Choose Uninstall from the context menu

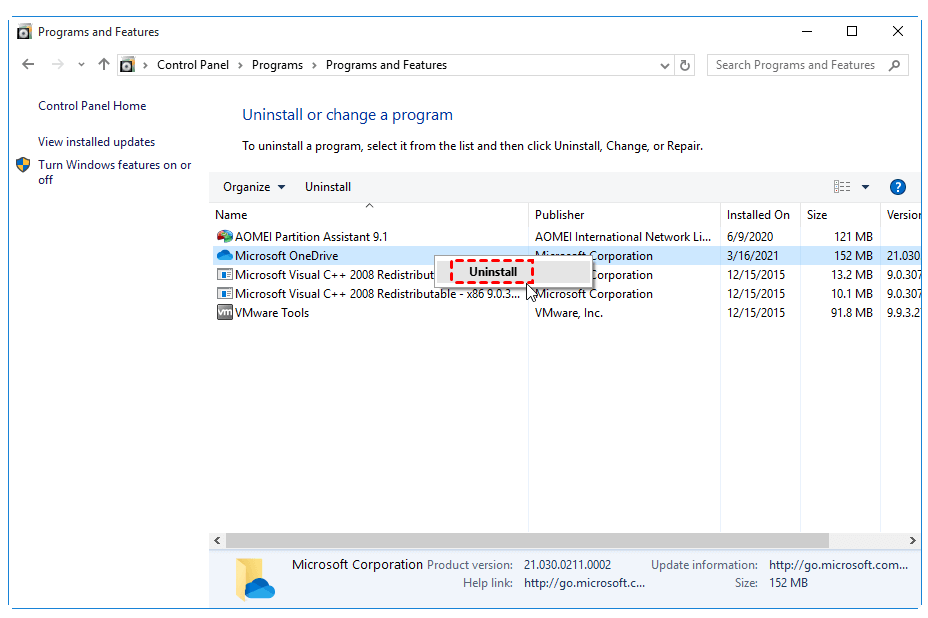pos(493,272)
